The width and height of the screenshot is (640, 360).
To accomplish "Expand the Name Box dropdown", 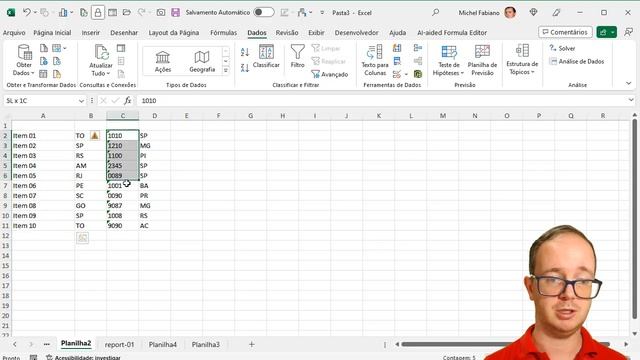I will coord(81,101).
